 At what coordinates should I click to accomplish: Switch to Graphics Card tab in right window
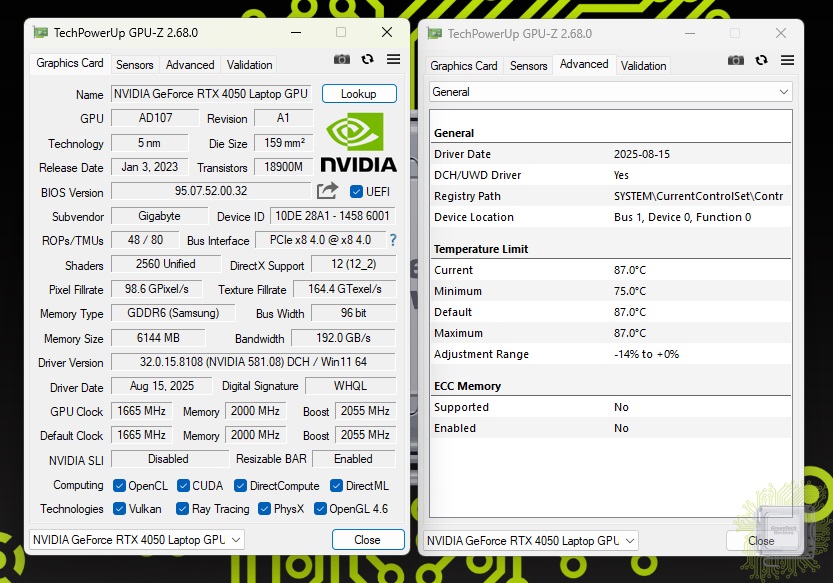click(x=464, y=66)
